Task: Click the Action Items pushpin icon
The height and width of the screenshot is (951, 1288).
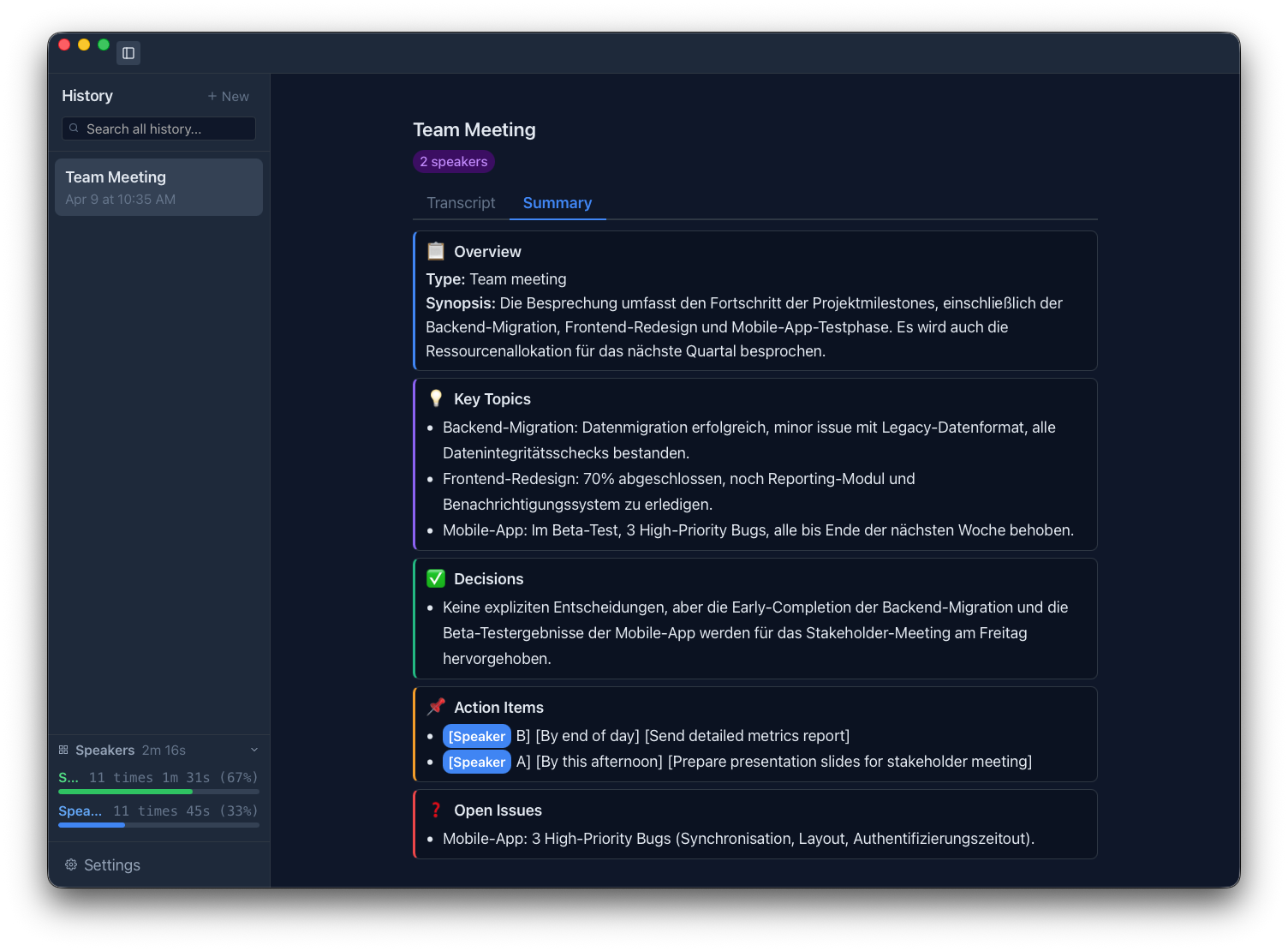Action: point(436,707)
